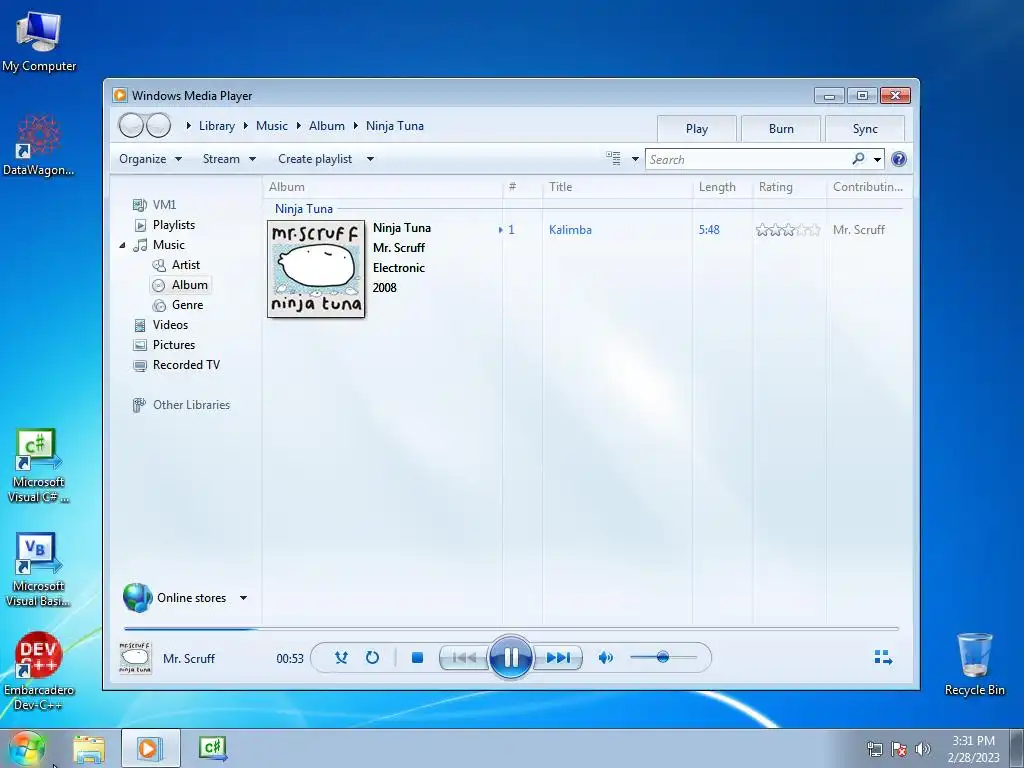Toggle repeat mode in the player controls
The width and height of the screenshot is (1024, 768).
[x=372, y=658]
